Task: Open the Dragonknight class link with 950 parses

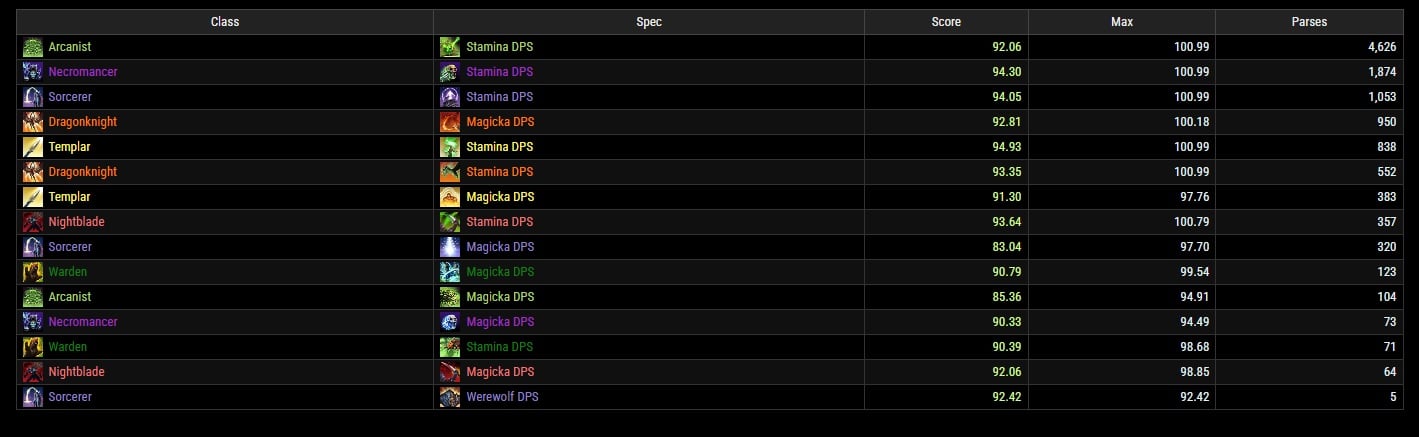Action: pyautogui.click(x=83, y=122)
